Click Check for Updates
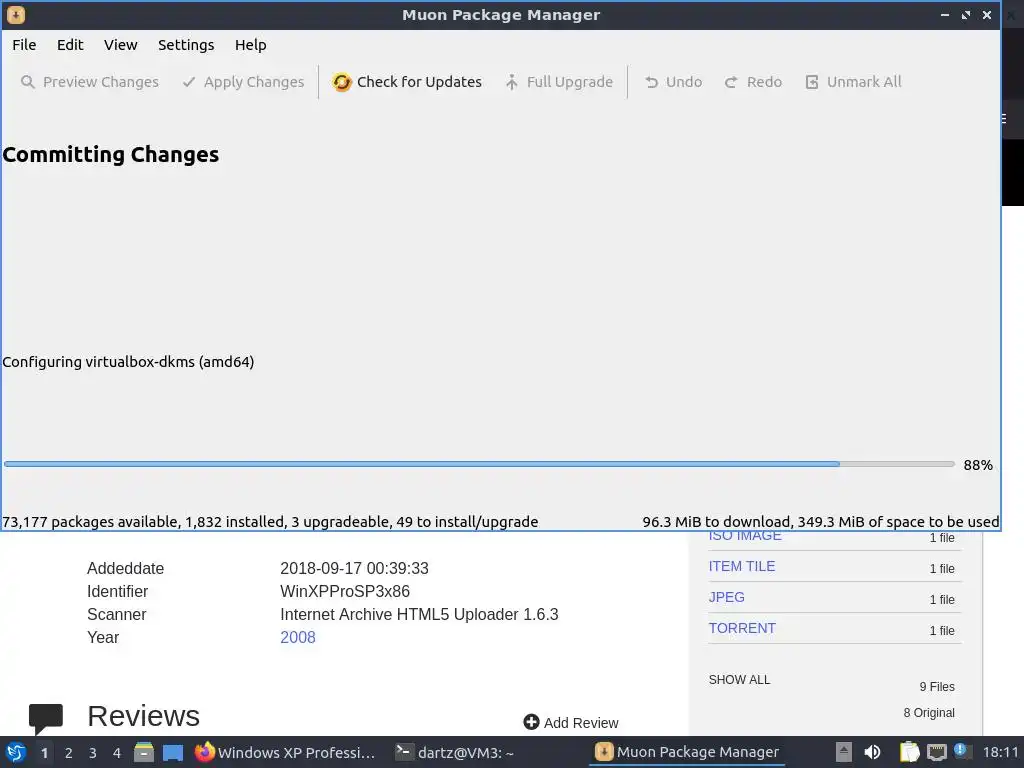Screen dimensions: 1024x768 point(407,82)
